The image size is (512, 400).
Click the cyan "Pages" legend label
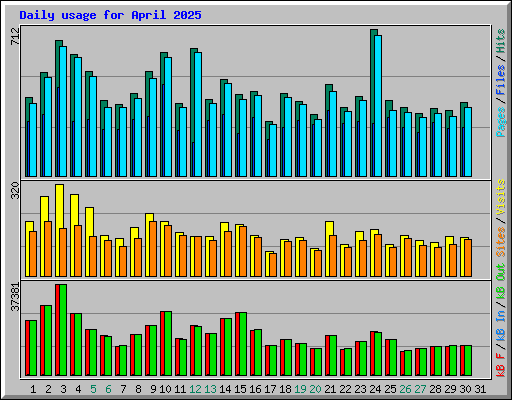[501, 122]
